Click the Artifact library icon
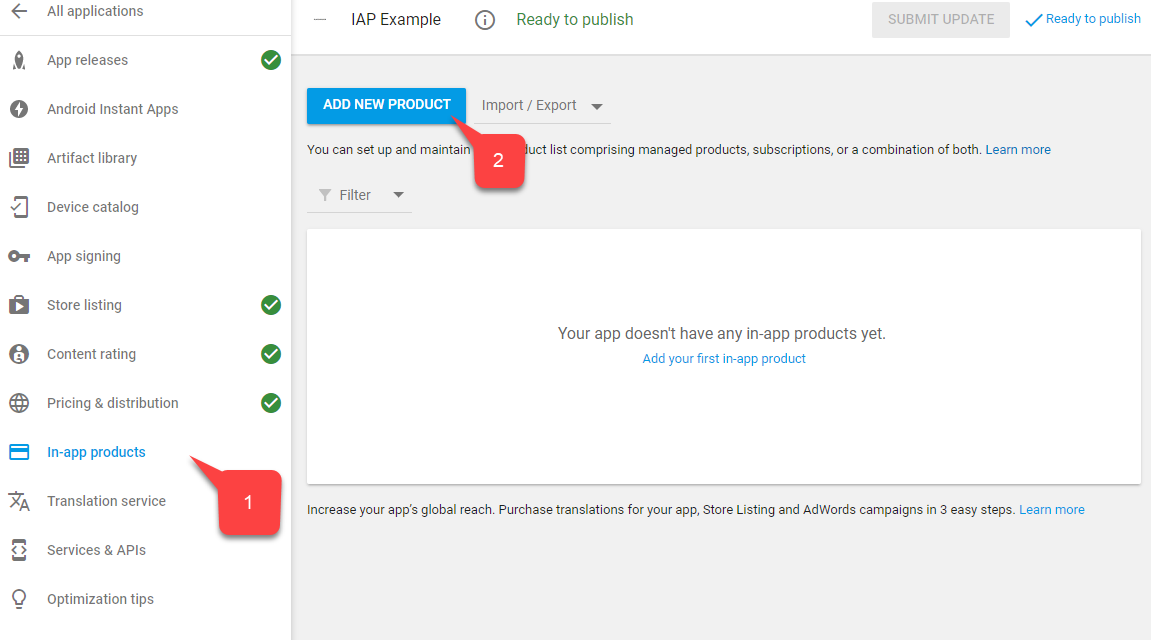 18,157
